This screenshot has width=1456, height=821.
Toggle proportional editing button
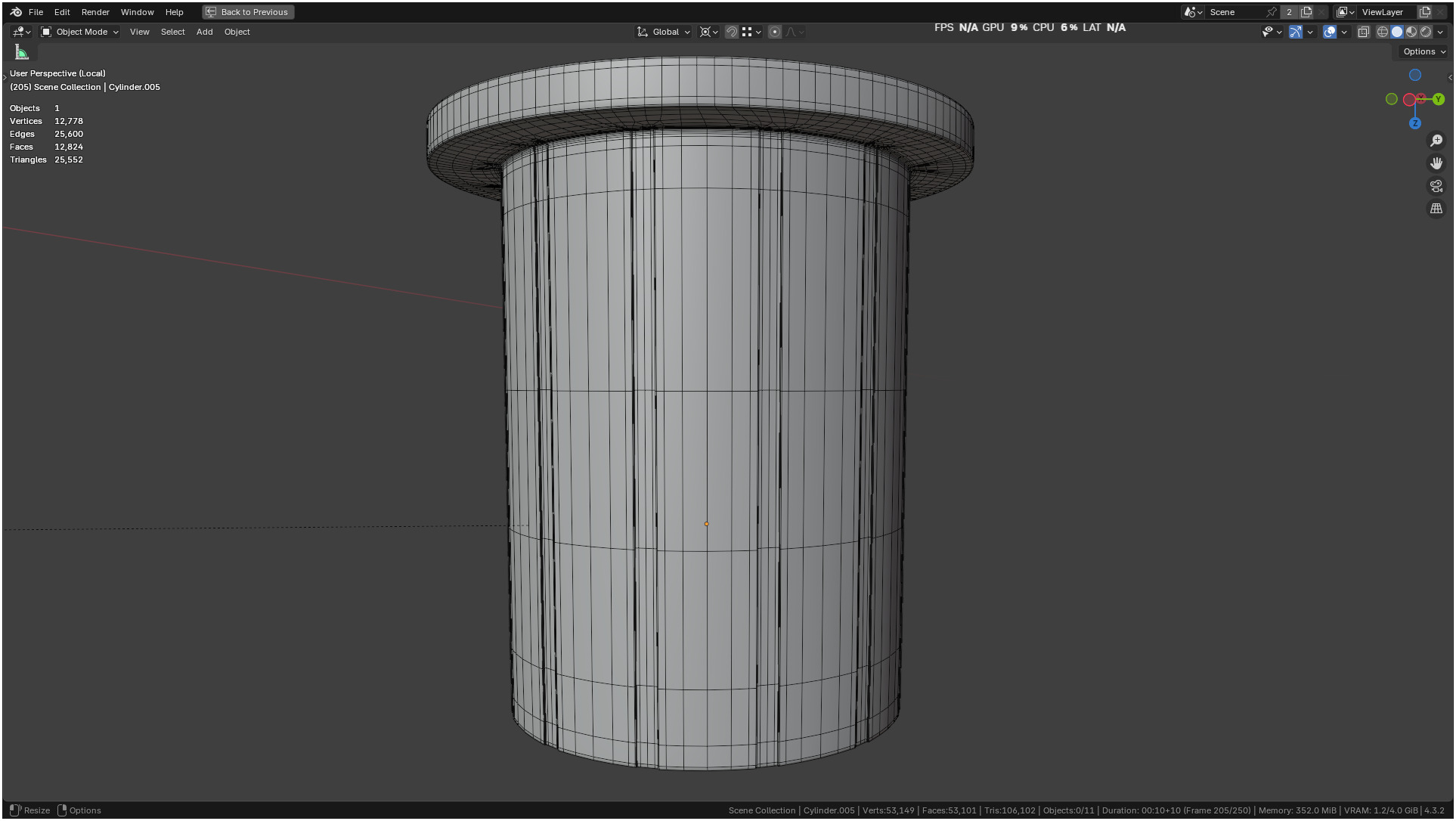tap(774, 32)
